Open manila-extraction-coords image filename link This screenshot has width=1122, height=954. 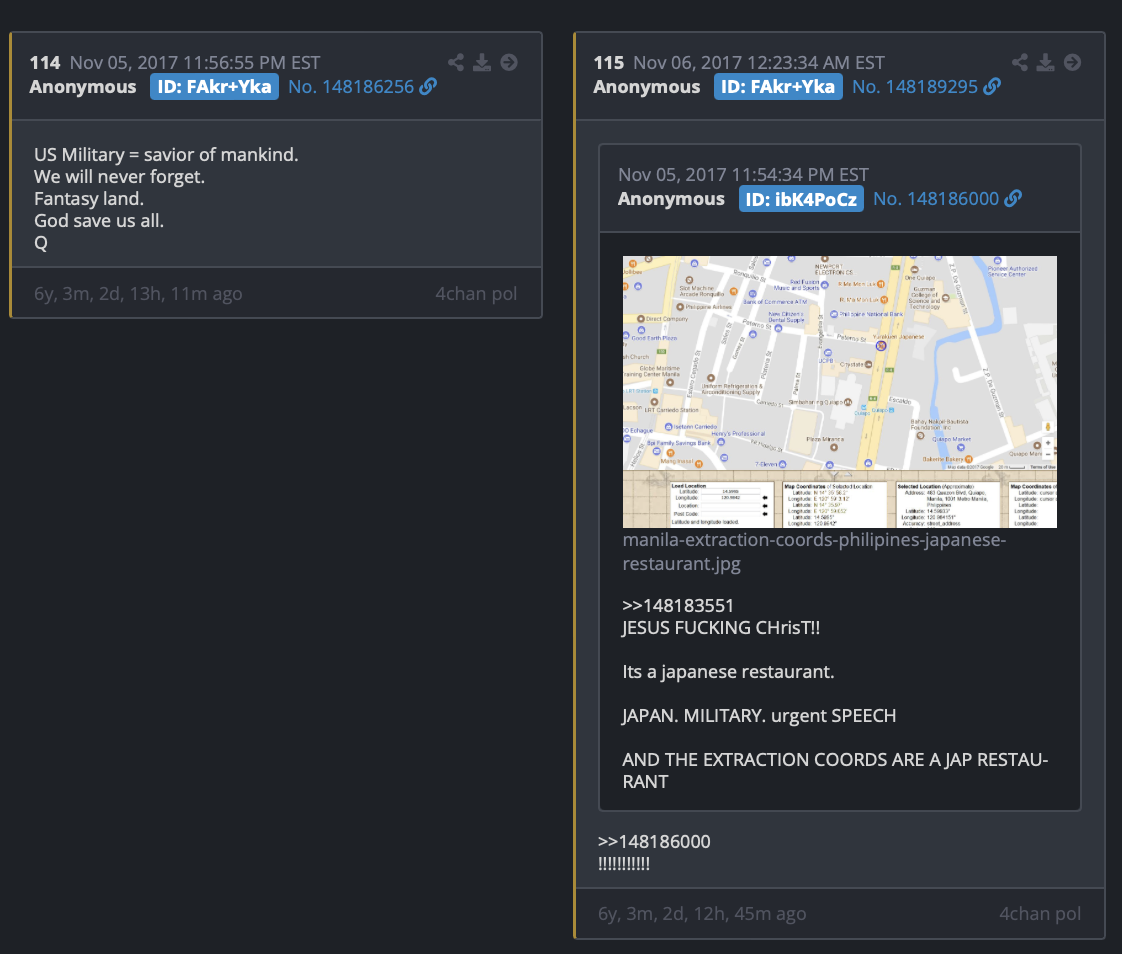point(814,552)
